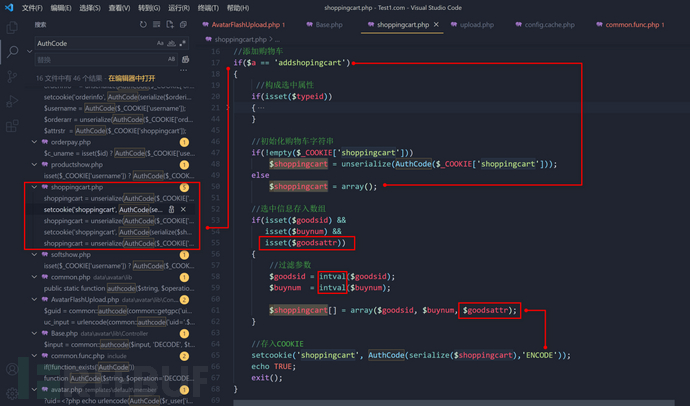Close the shoppingcart.php editor tab
This screenshot has height=406, width=690.
(434, 24)
